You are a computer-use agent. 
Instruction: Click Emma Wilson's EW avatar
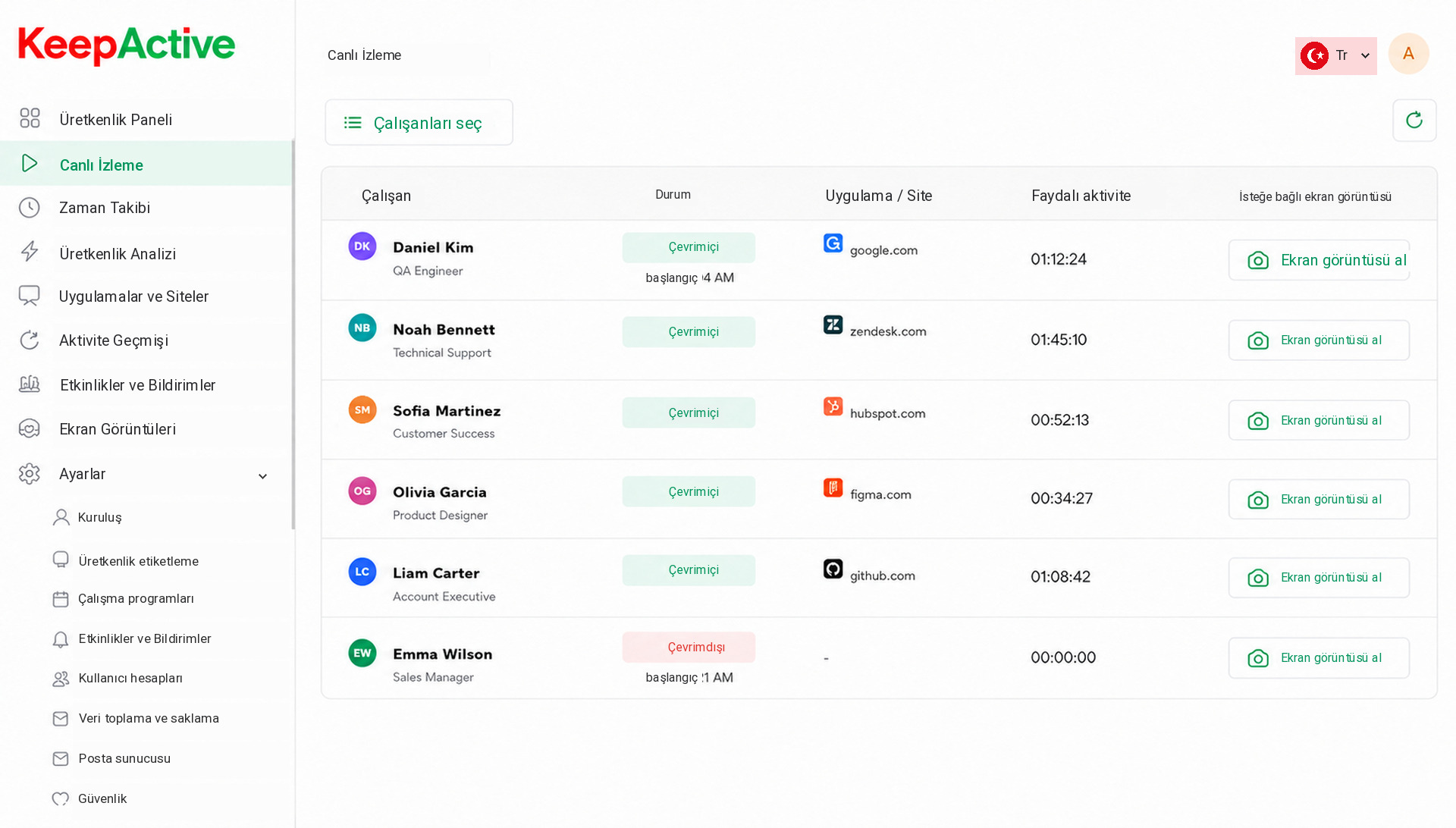click(362, 653)
